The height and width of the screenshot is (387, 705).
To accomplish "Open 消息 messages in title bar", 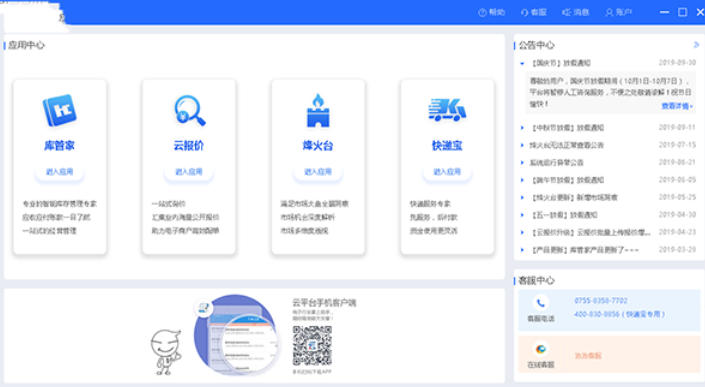I will (x=576, y=12).
